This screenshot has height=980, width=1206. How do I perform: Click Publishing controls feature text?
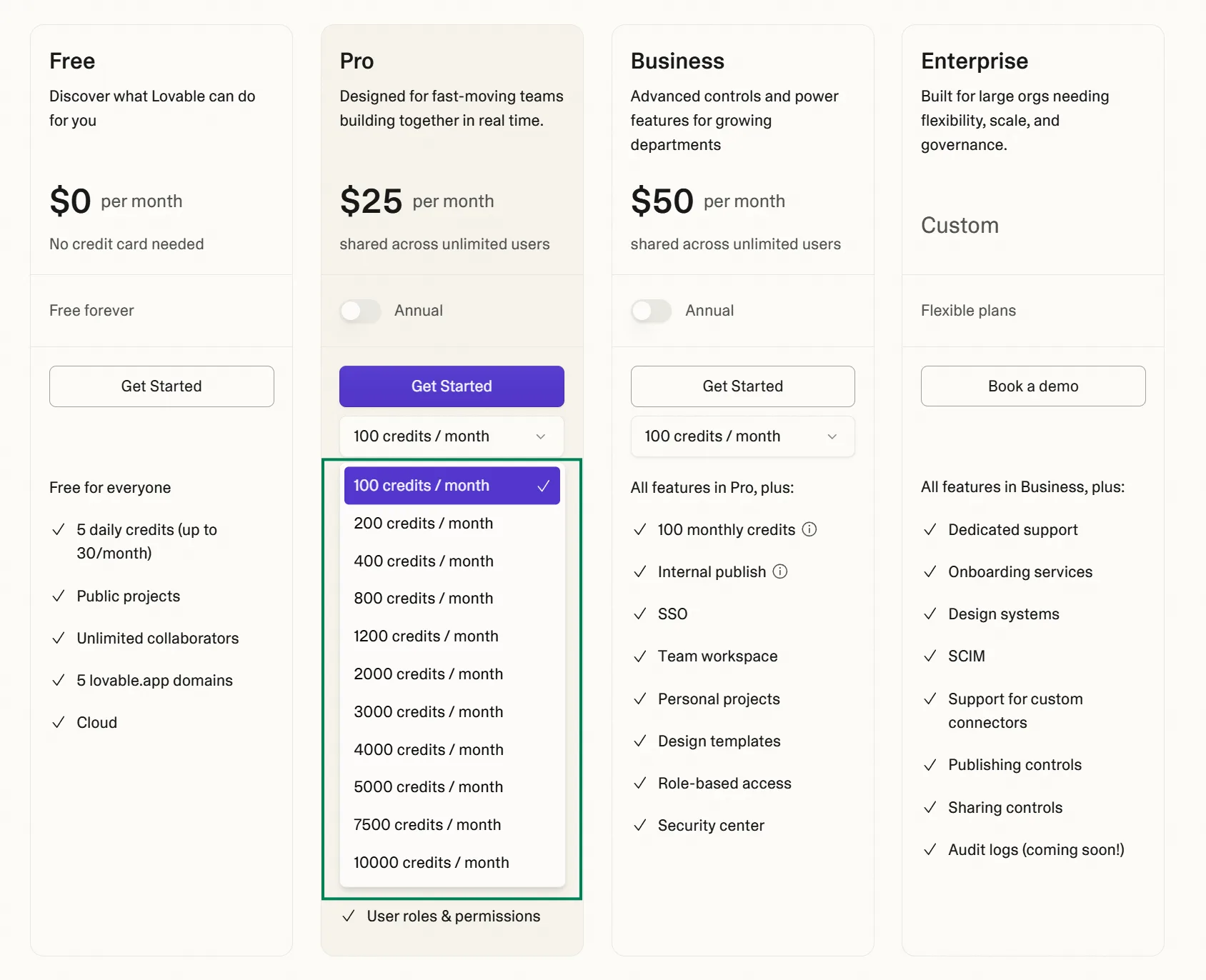(x=1015, y=765)
